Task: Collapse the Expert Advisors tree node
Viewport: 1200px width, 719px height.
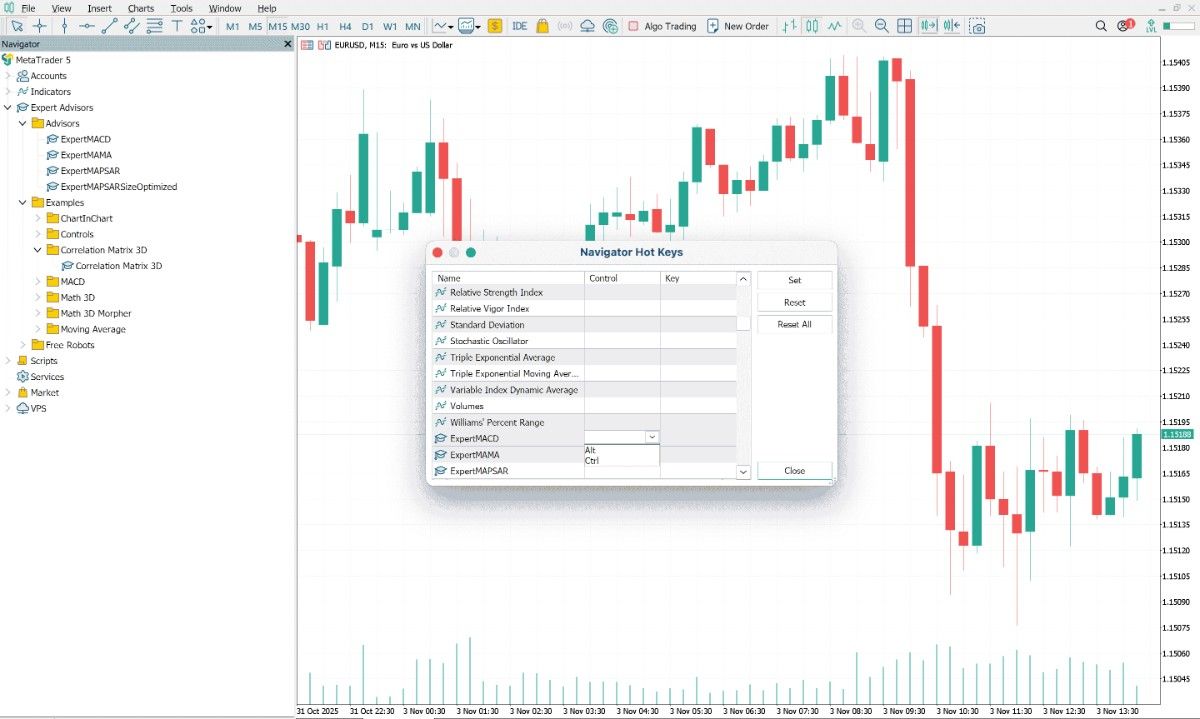Action: [8, 107]
